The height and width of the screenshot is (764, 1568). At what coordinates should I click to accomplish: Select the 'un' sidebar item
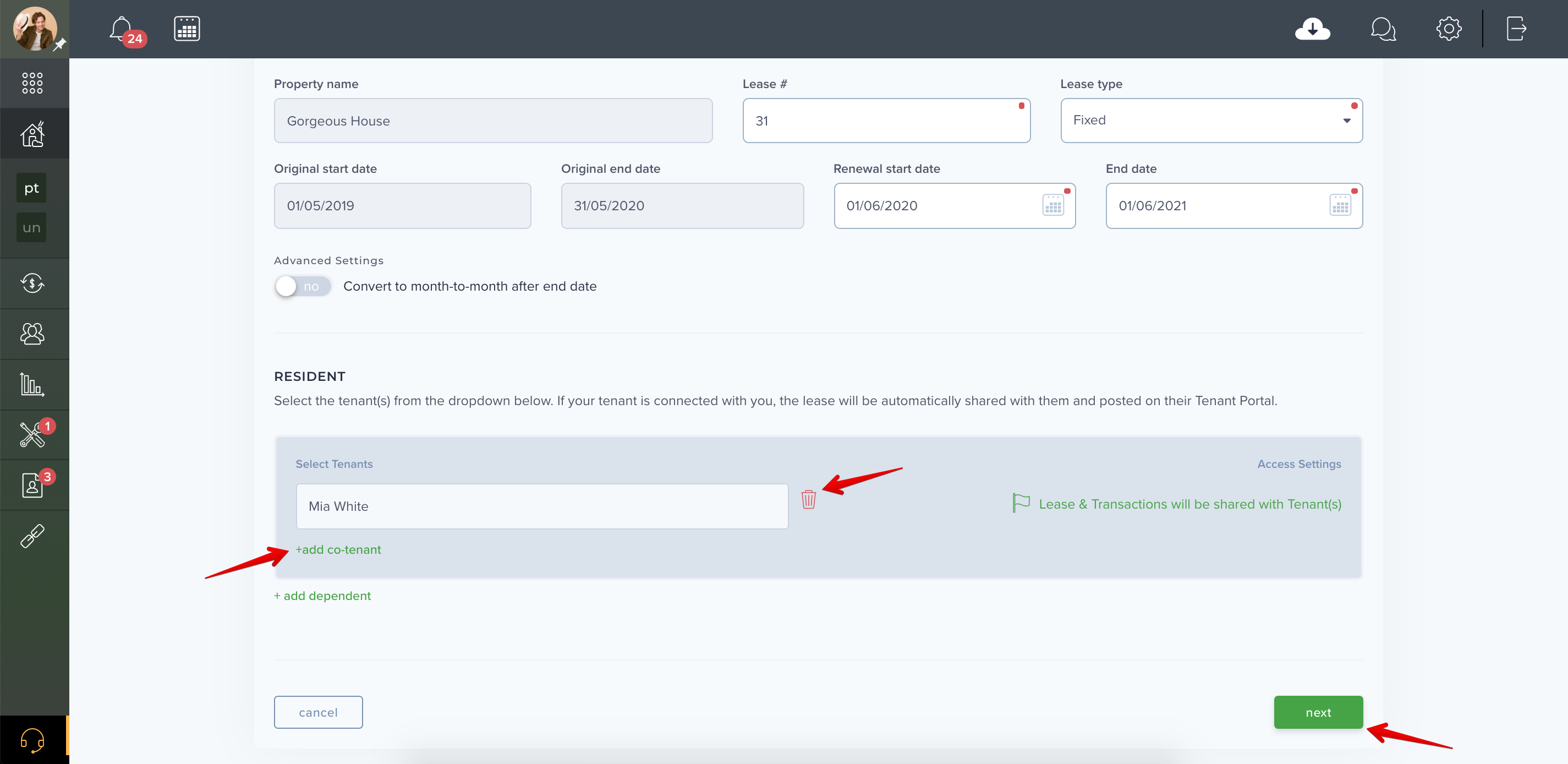click(32, 228)
